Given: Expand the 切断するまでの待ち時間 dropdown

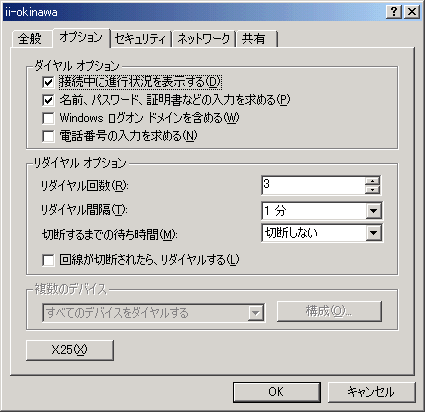Looking at the screenshot, I should point(373,233).
